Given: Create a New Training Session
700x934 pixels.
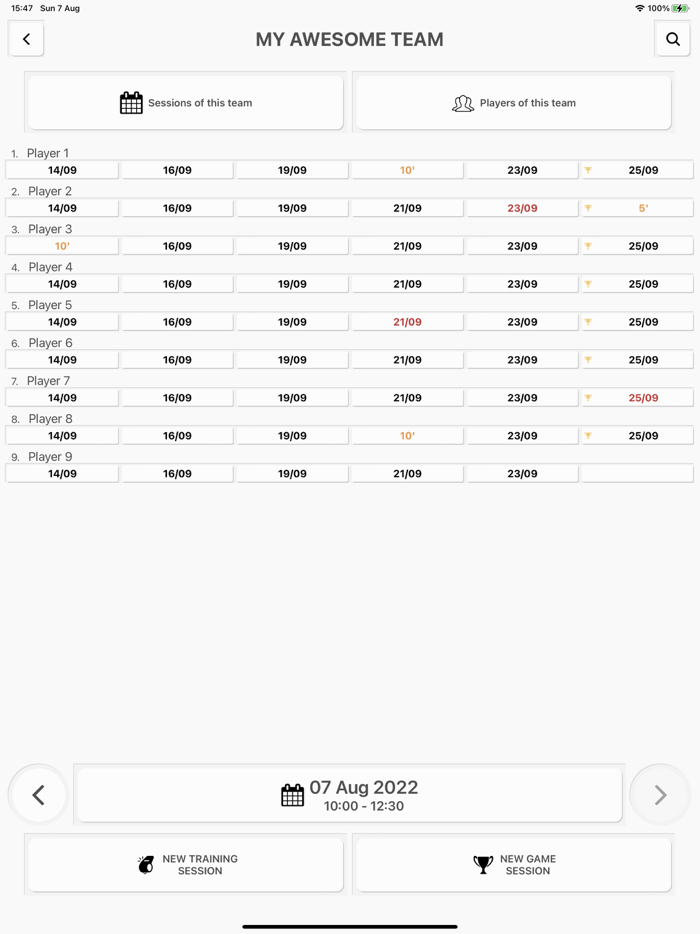Looking at the screenshot, I should click(x=184, y=864).
